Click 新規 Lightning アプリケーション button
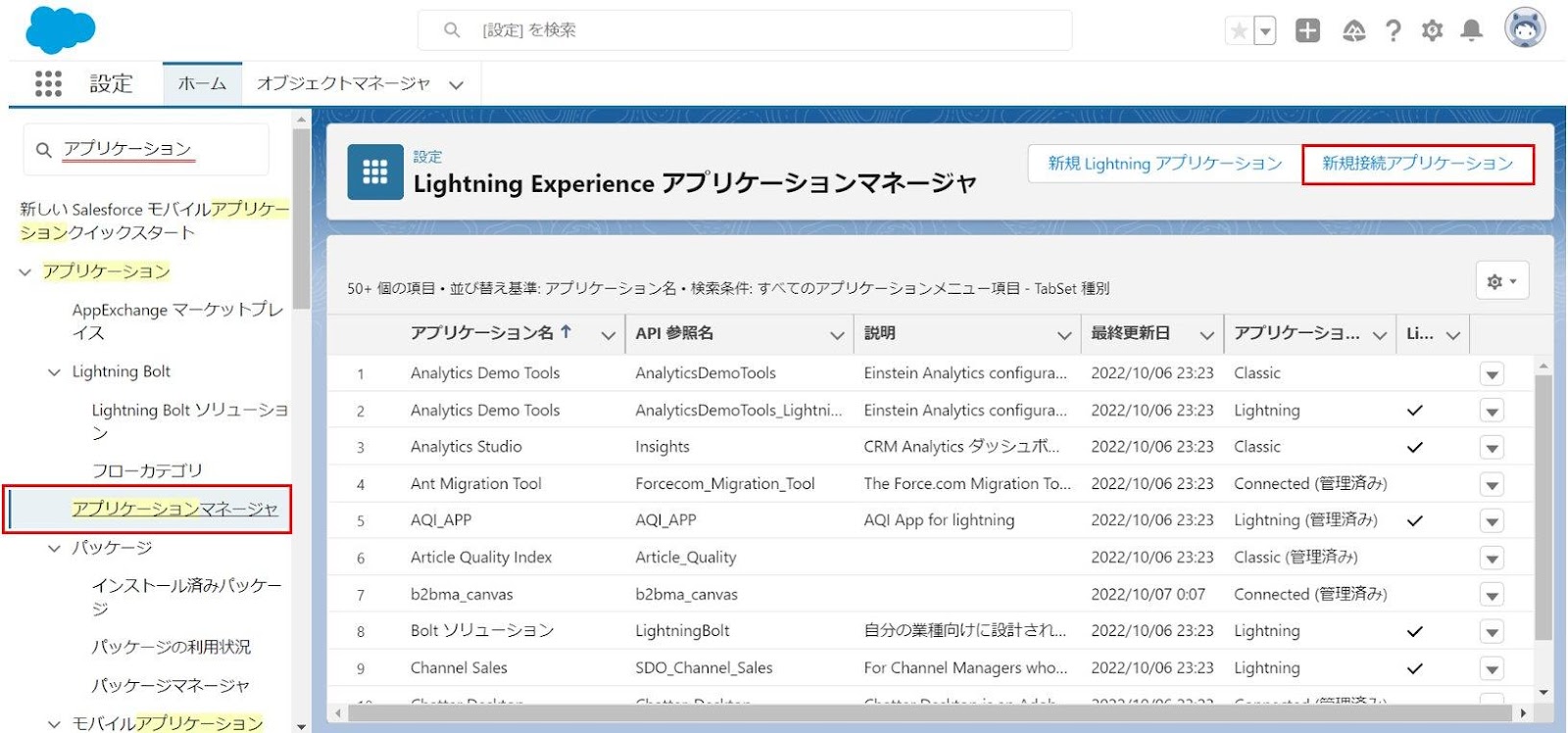1568x733 pixels. click(x=1164, y=164)
